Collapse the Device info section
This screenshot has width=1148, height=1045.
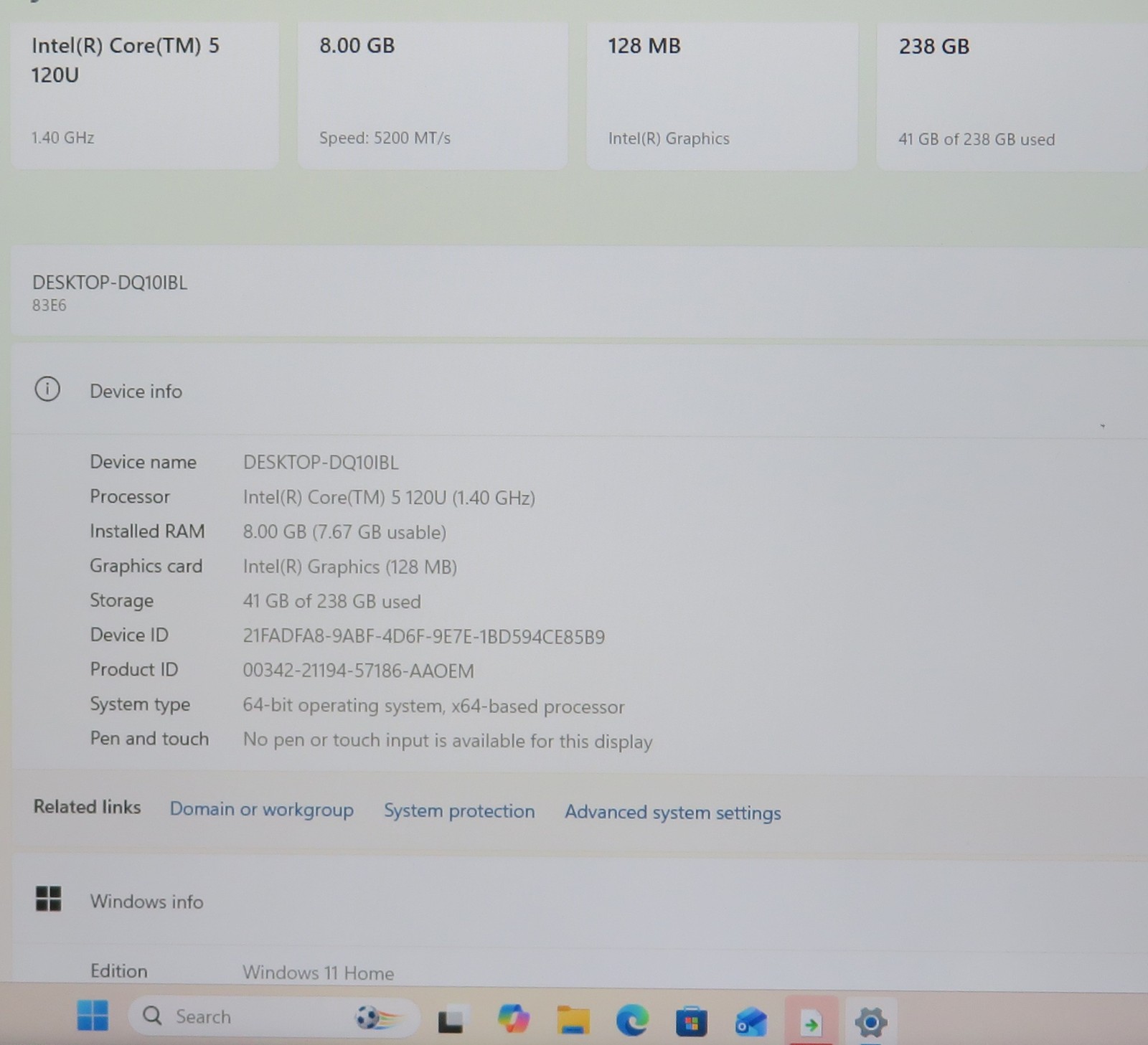pyautogui.click(x=580, y=391)
